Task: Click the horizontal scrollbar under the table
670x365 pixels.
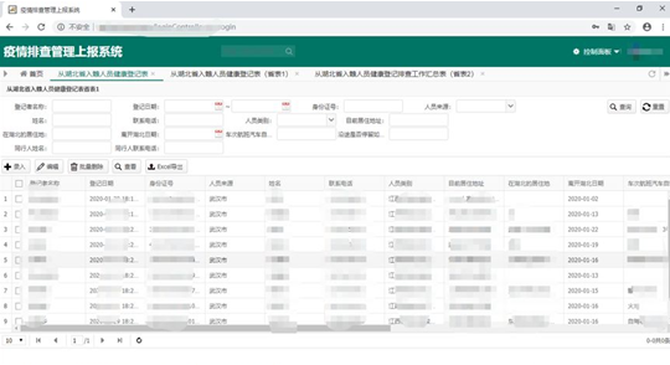Action: pos(205,328)
